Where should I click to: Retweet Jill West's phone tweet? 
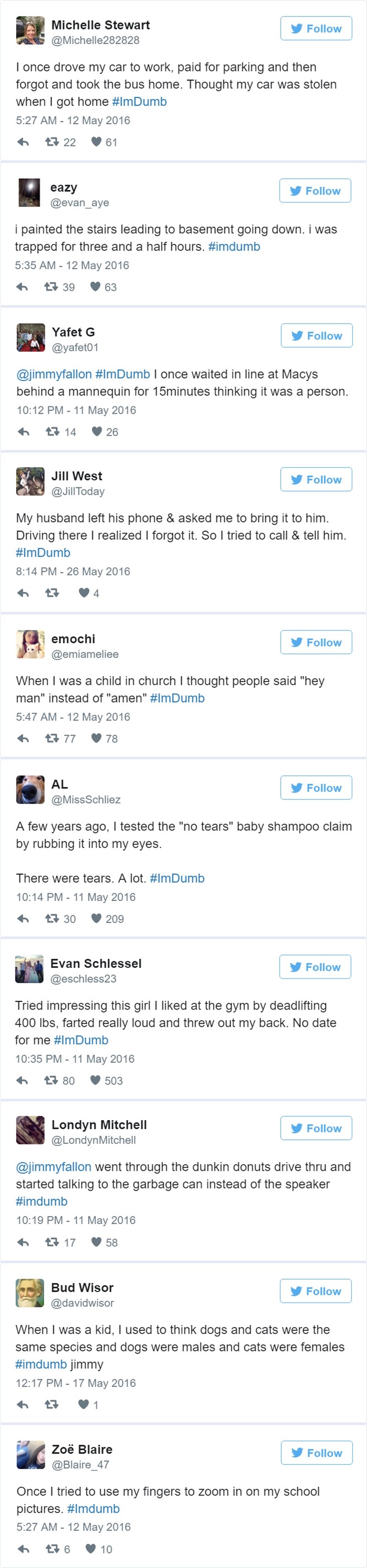point(52,593)
